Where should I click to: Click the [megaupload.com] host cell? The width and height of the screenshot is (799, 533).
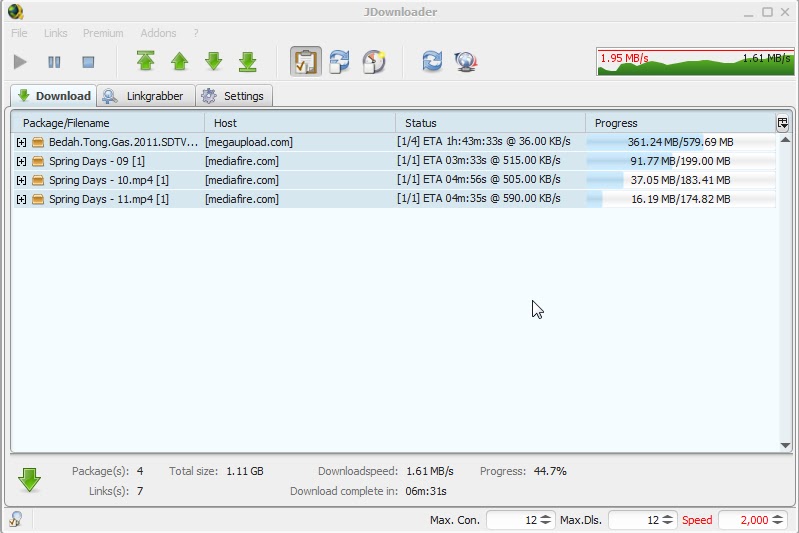point(249,142)
